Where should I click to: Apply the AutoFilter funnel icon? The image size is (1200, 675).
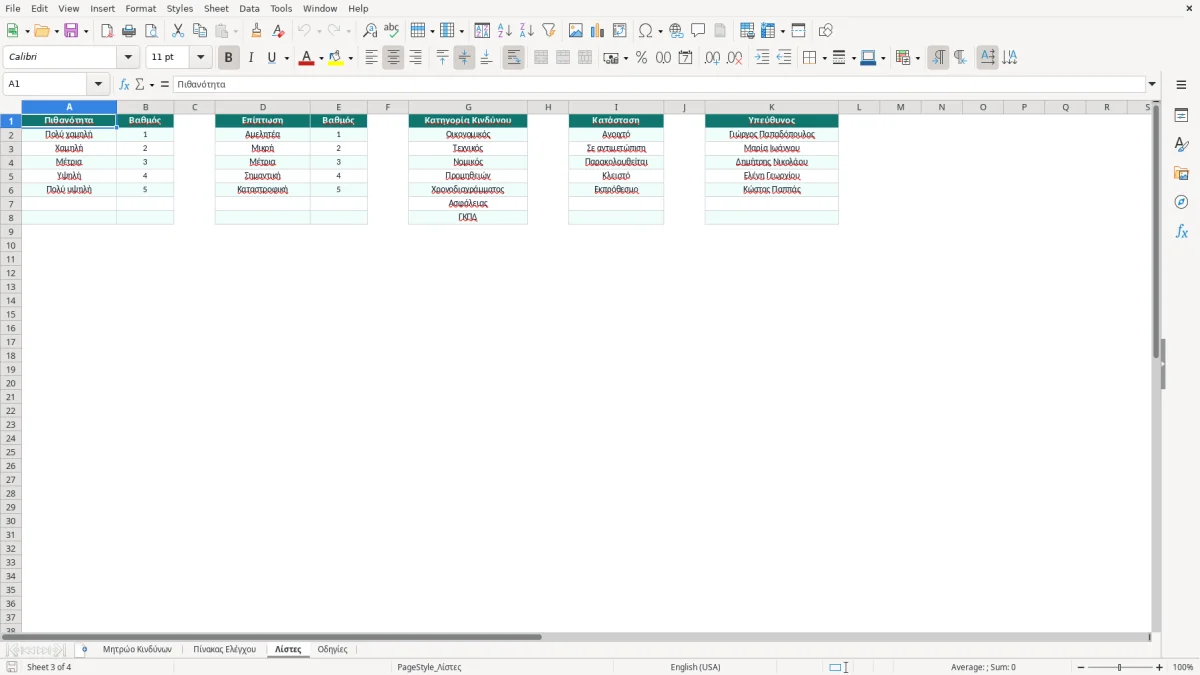coord(549,31)
